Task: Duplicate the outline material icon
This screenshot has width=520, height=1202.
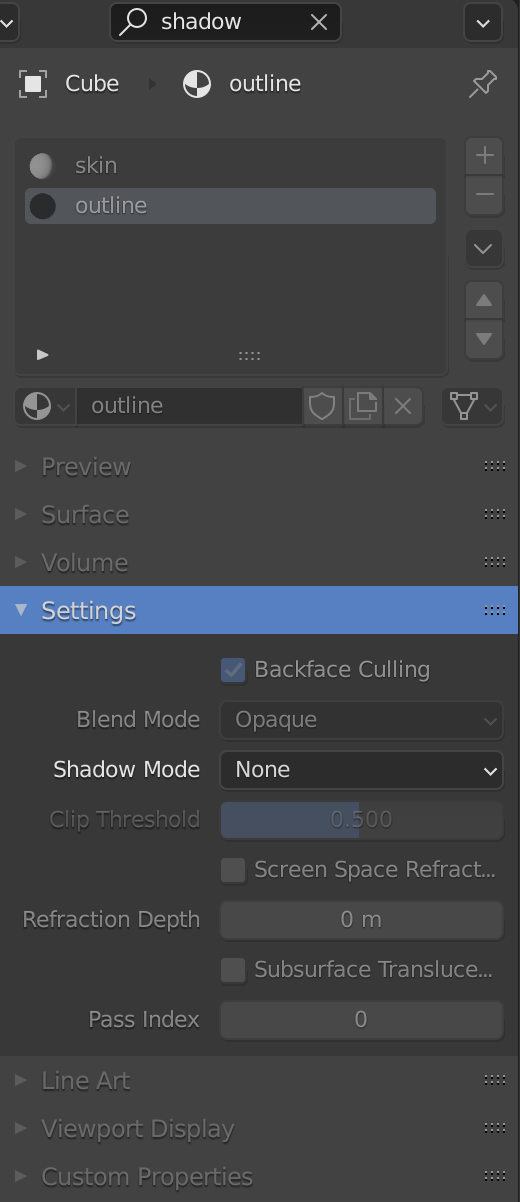Action: [x=362, y=406]
